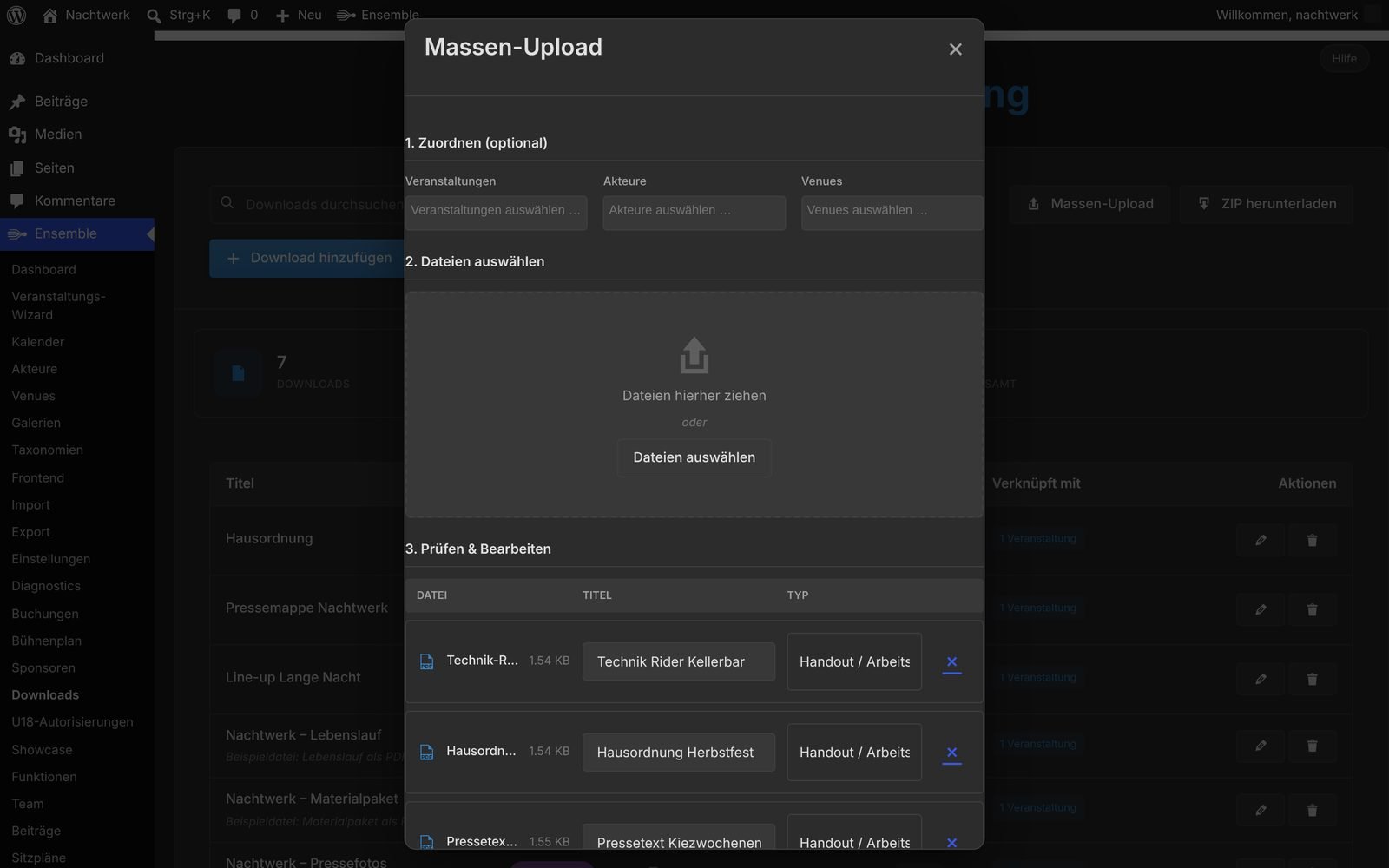Delete the Hausordnung download with trash icon
The width and height of the screenshot is (1389, 868).
coord(1312,540)
